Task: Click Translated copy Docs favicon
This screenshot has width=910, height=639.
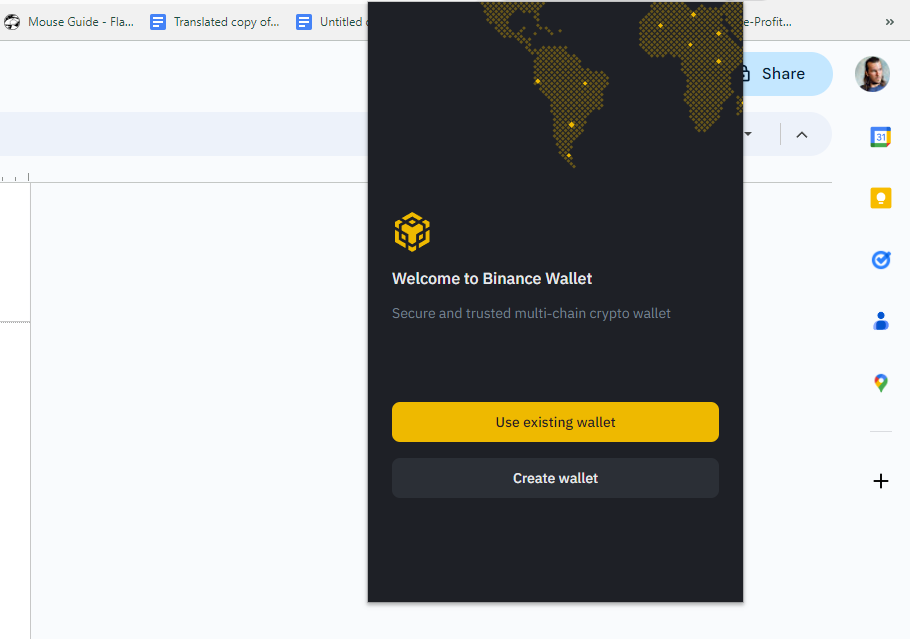Action: (x=158, y=22)
